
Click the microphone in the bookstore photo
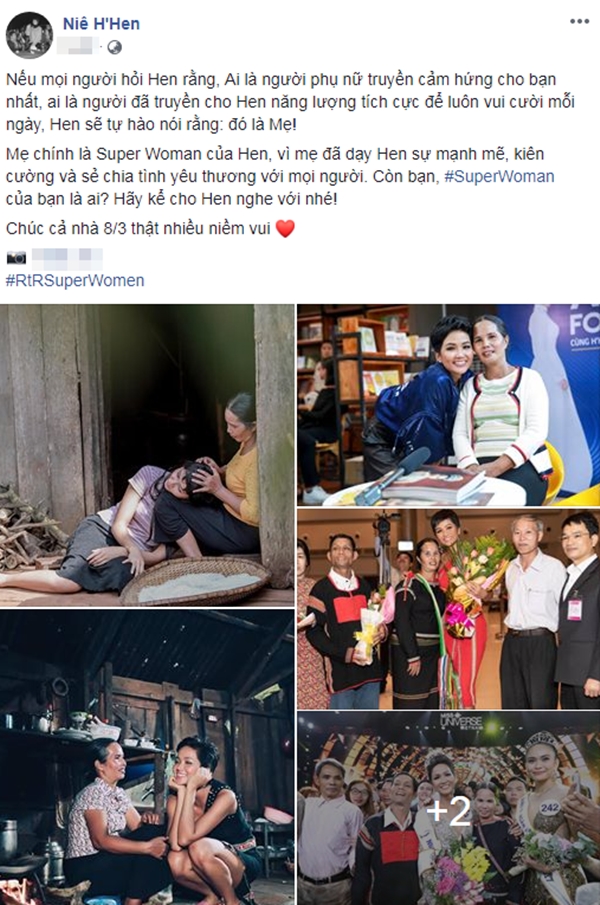(x=393, y=474)
